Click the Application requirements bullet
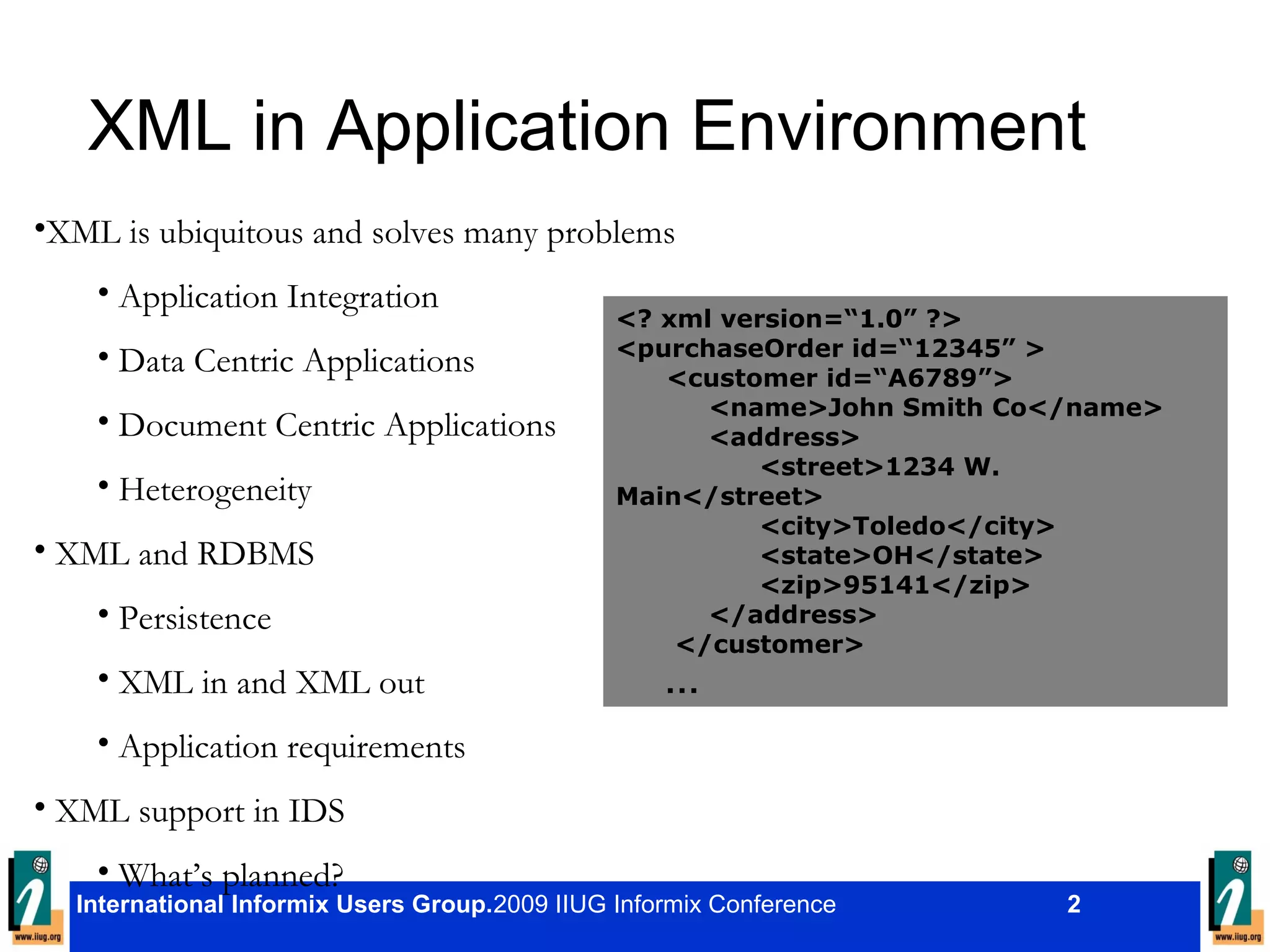Image resolution: width=1270 pixels, height=952 pixels. pyautogui.click(x=291, y=747)
